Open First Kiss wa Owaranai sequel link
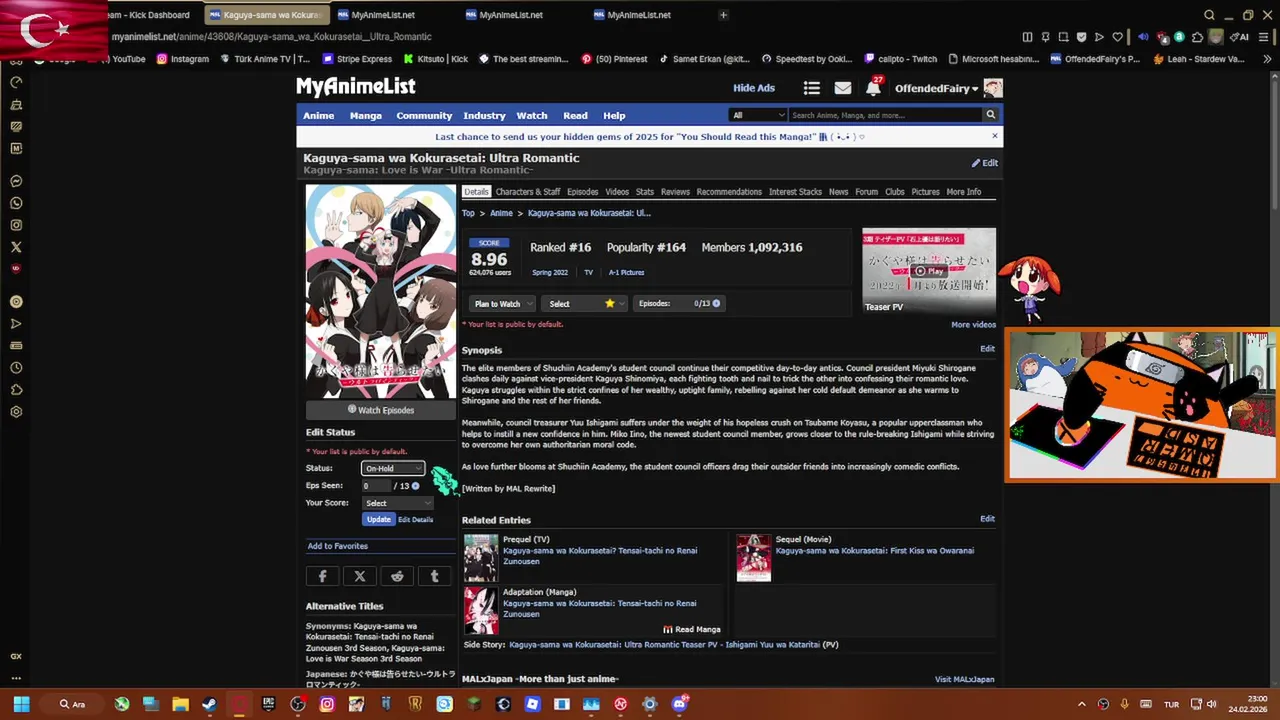This screenshot has height=720, width=1280. tap(875, 551)
